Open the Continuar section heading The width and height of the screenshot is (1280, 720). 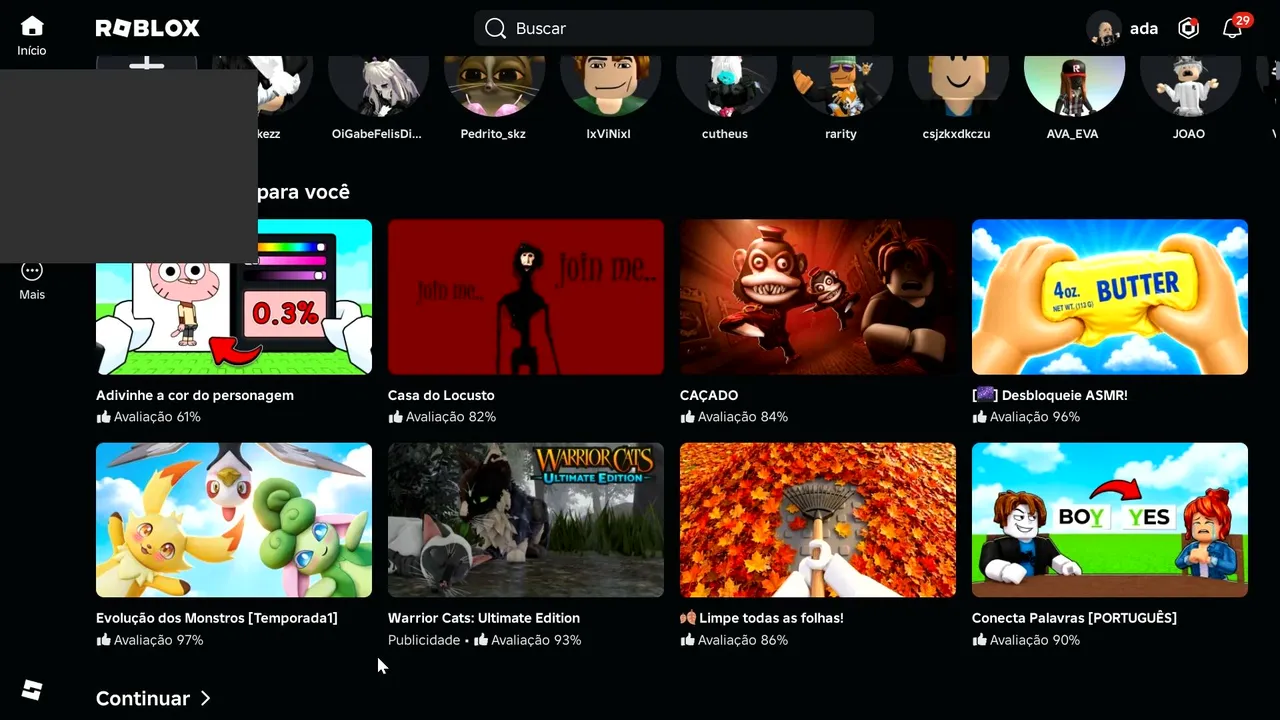click(x=143, y=698)
